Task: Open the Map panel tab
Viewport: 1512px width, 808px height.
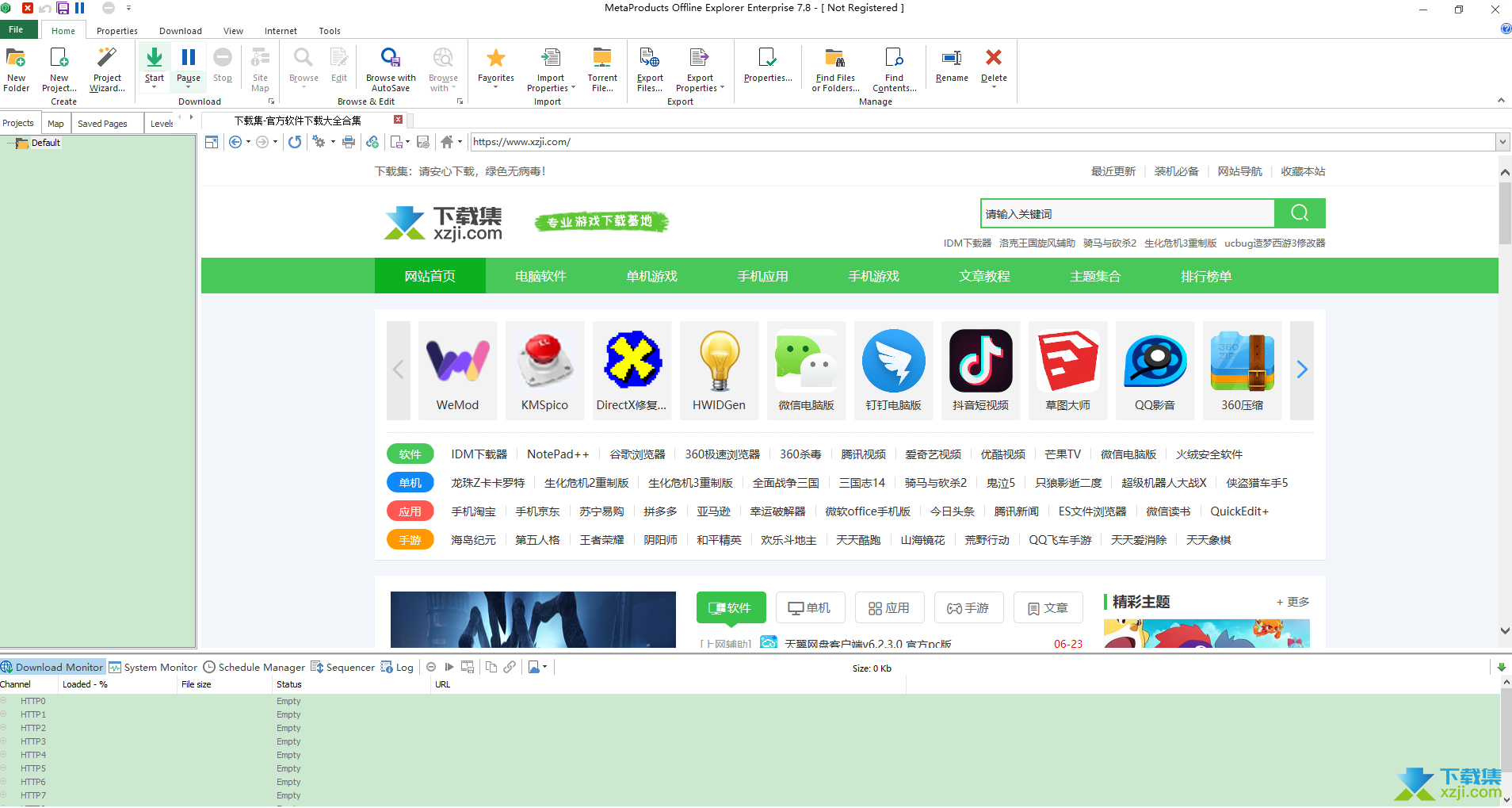Action: 55,124
